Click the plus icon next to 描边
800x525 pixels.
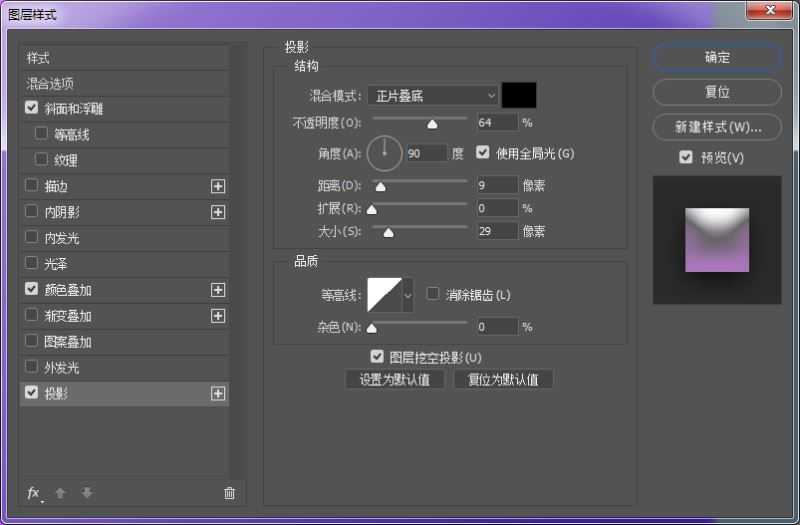coord(218,186)
